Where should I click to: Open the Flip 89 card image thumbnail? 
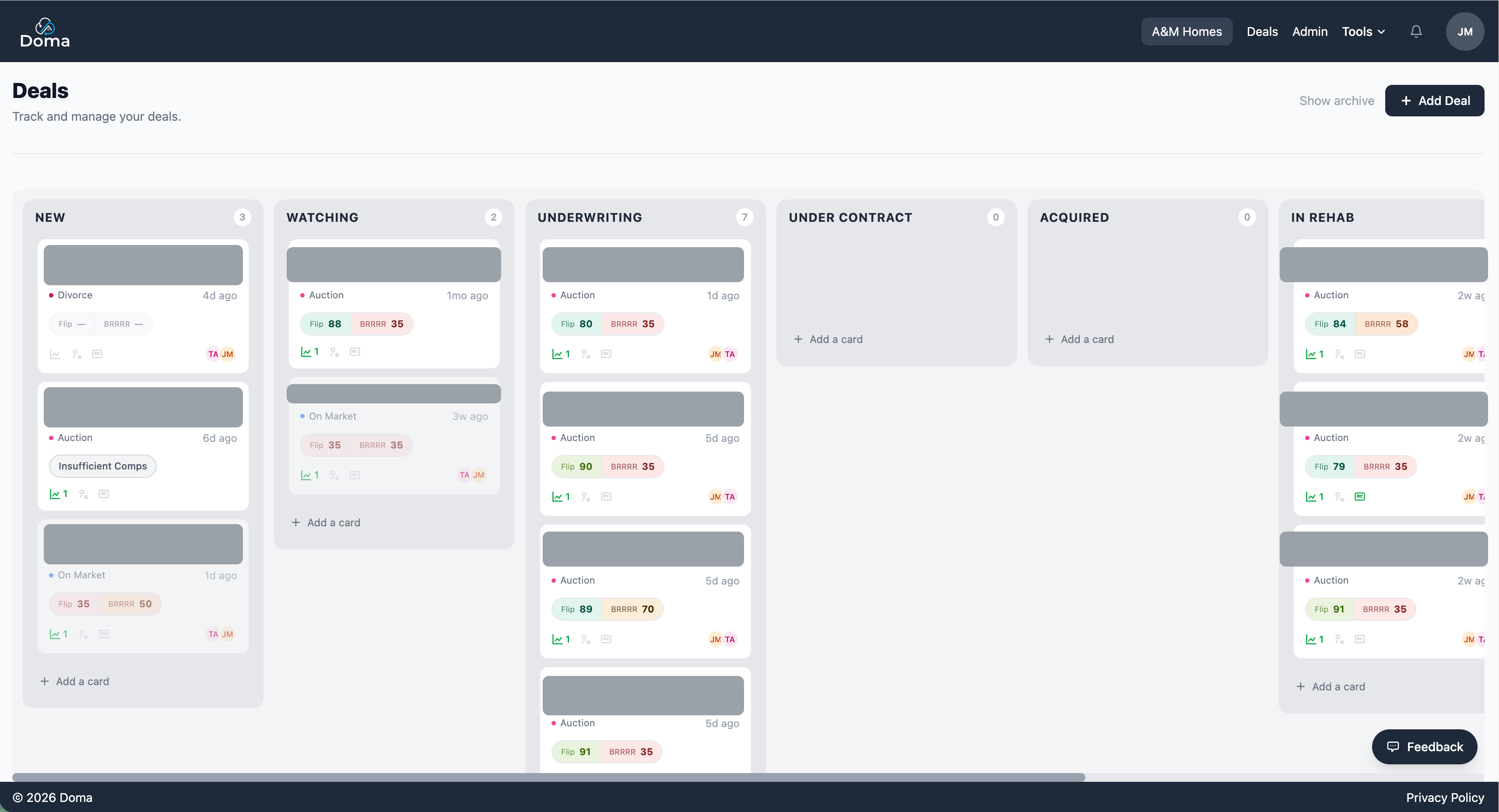coord(642,549)
